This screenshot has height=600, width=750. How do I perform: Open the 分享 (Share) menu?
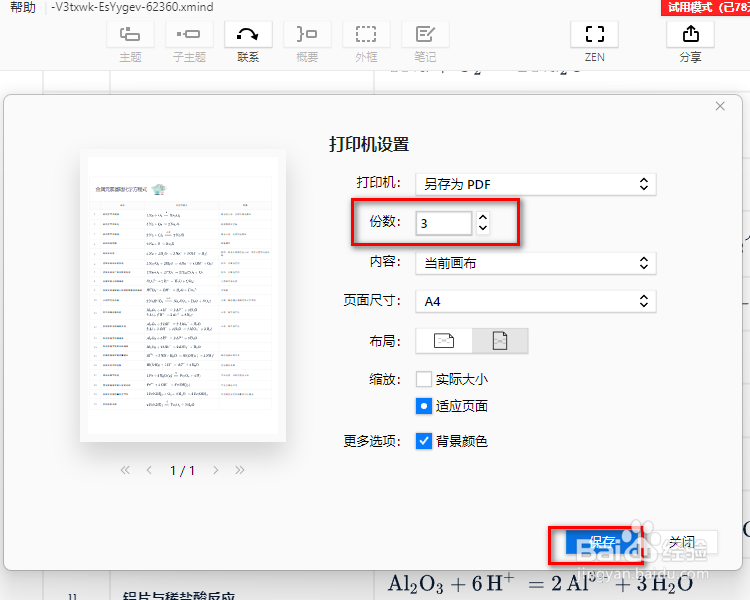[690, 34]
